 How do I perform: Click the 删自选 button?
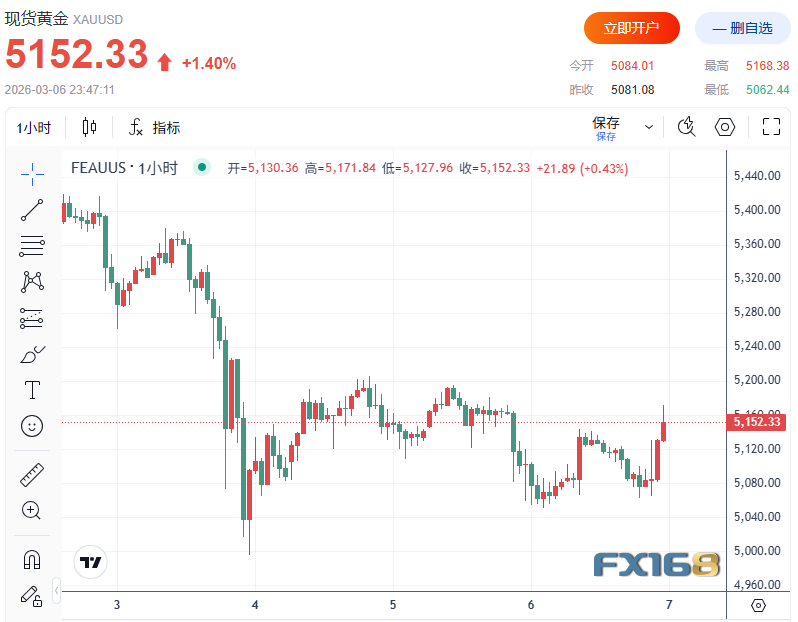[x=742, y=28]
